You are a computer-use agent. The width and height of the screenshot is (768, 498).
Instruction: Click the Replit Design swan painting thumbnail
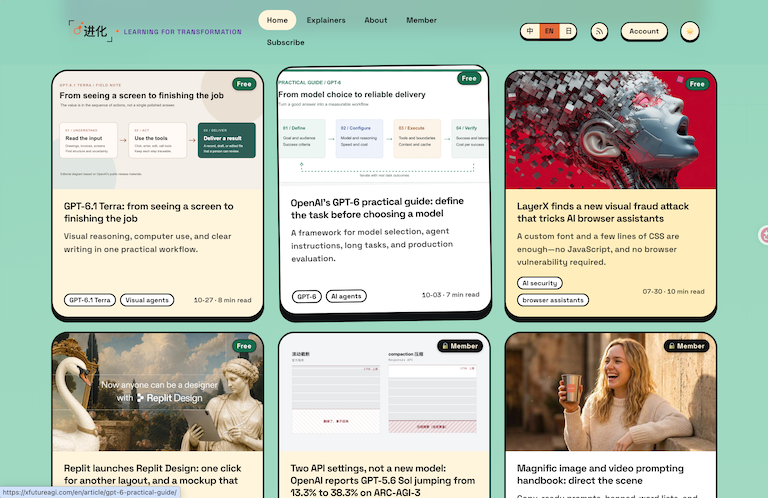(158, 392)
